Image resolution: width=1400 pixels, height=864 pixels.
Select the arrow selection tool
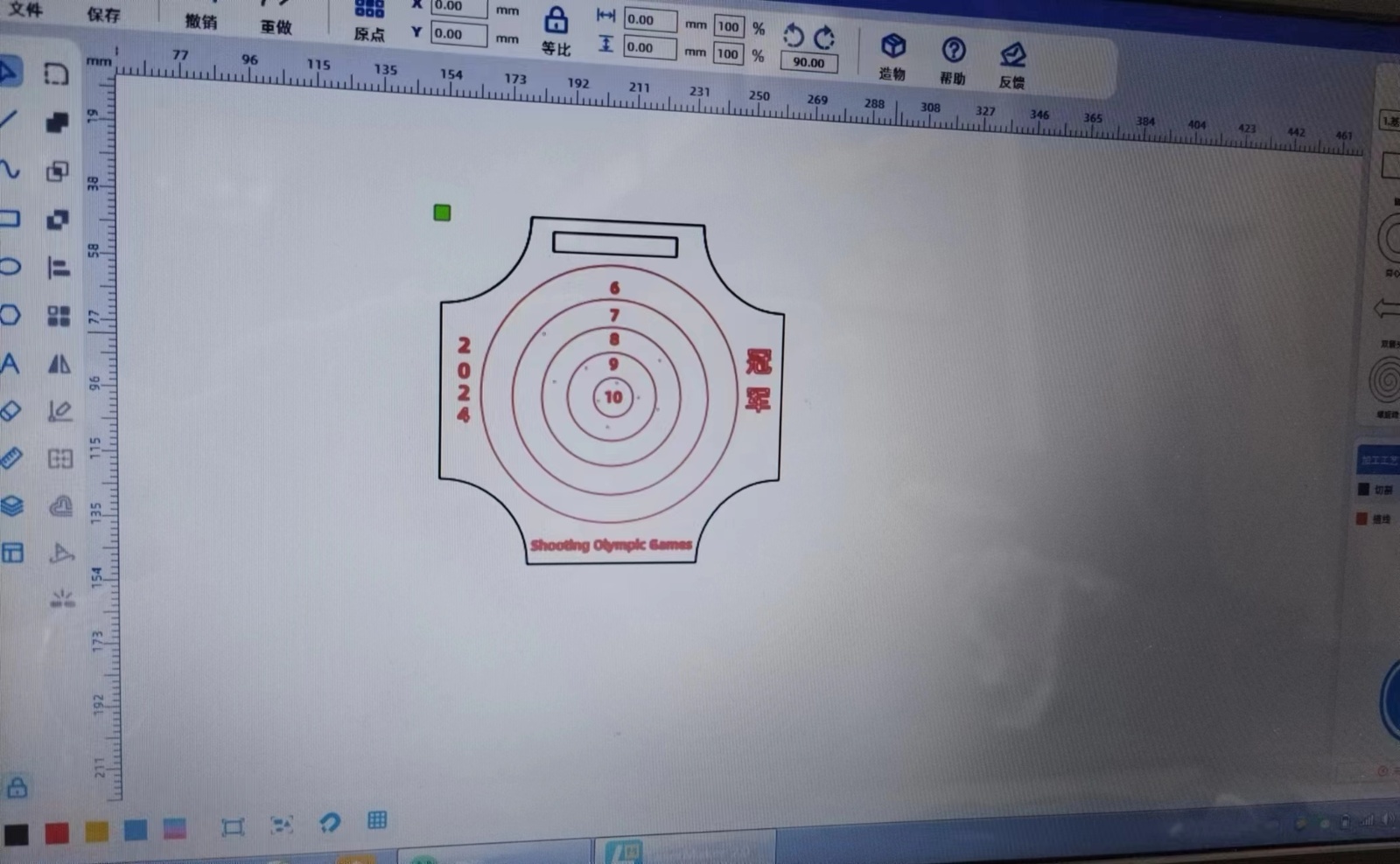point(10,72)
